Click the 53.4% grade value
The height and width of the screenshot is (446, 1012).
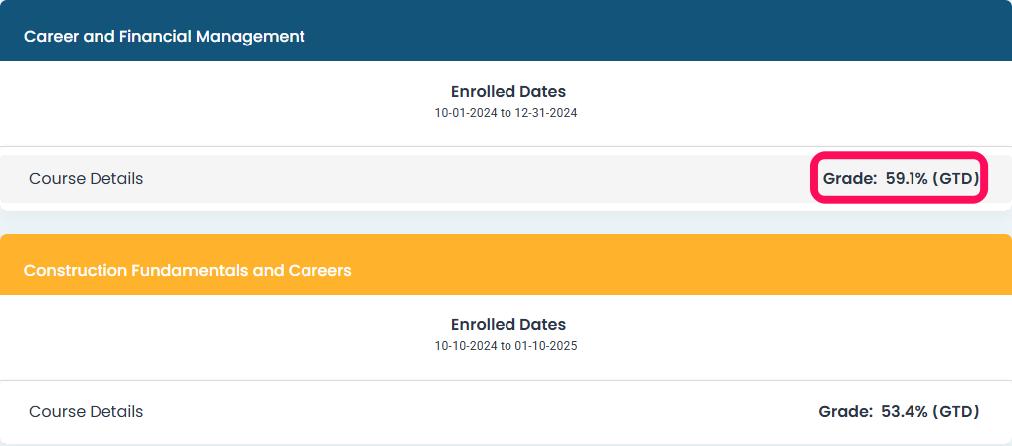point(907,411)
